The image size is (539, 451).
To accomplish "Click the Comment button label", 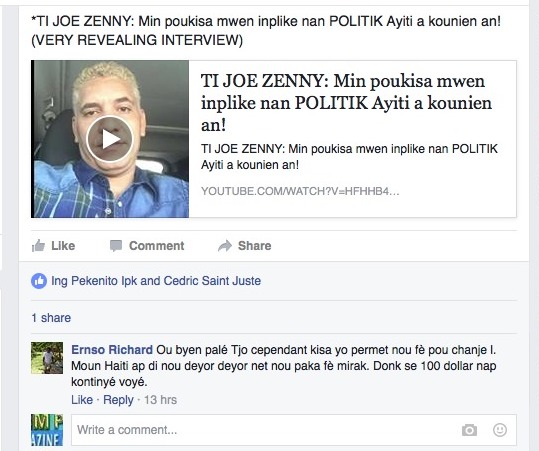I will [x=157, y=246].
